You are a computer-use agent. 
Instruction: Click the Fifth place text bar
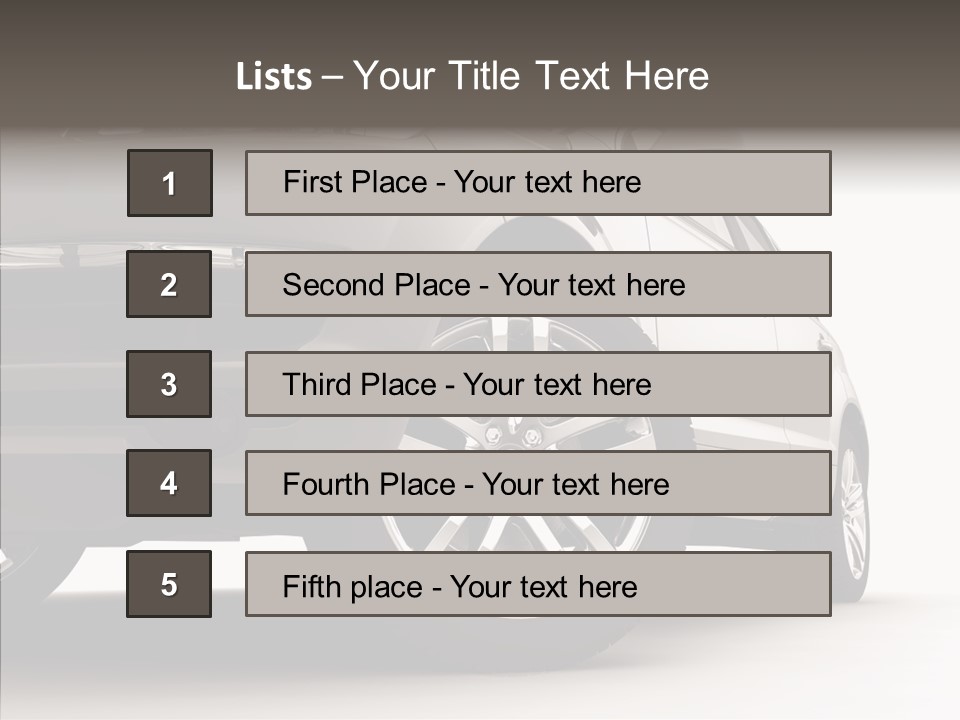[538, 583]
